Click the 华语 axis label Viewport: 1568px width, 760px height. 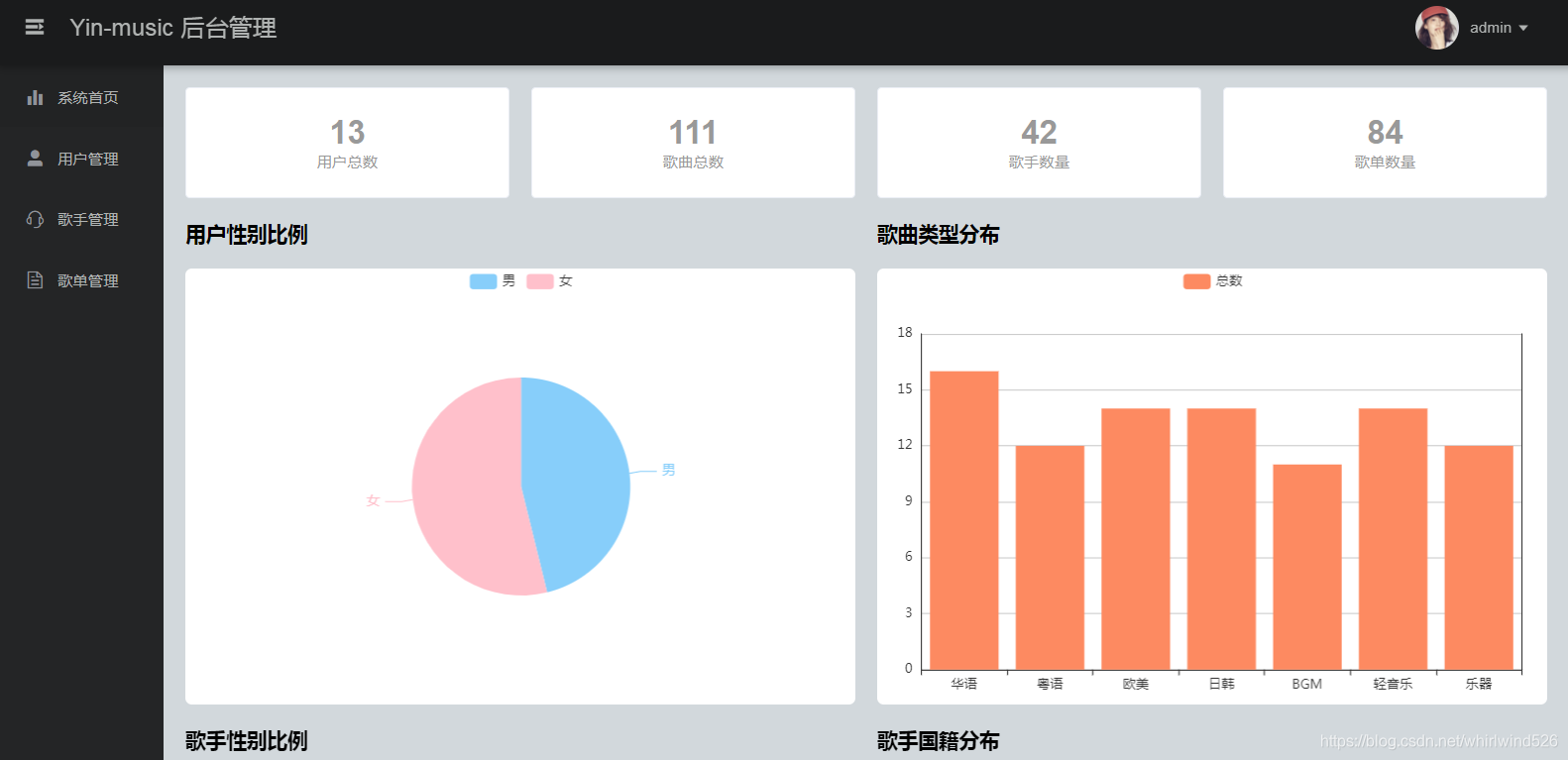[964, 684]
